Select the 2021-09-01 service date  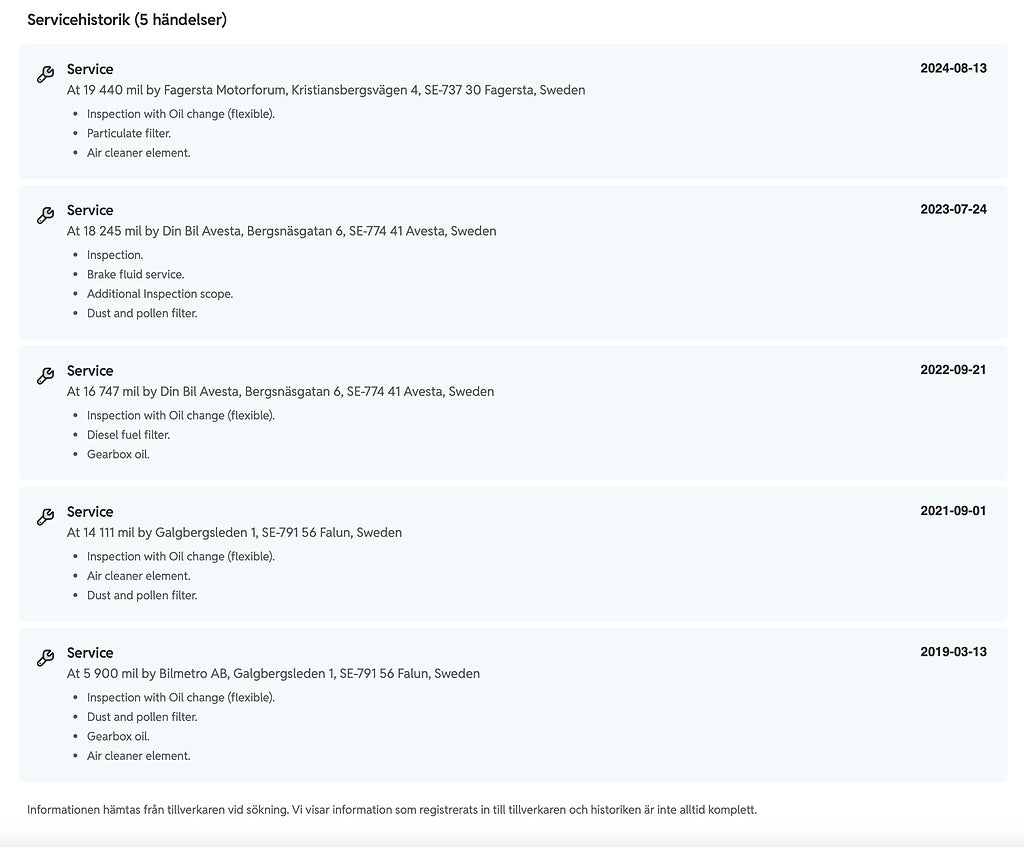953,510
